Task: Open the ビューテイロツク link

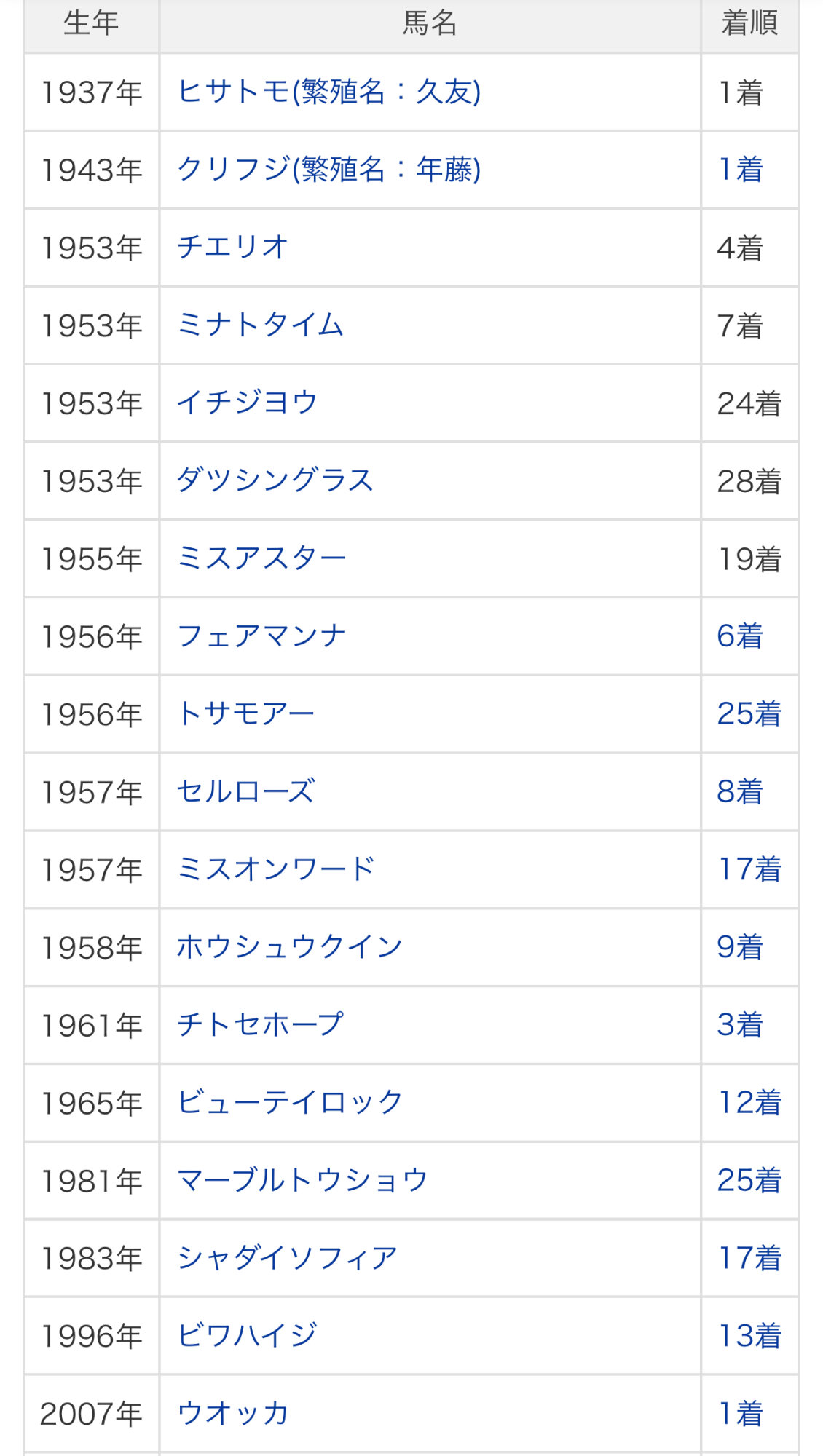Action: coord(290,1103)
